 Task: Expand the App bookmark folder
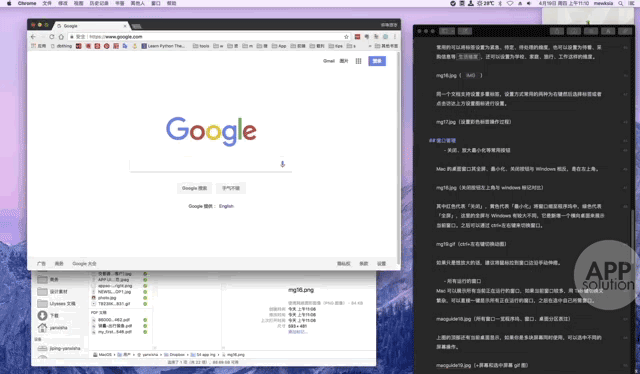tap(279, 46)
